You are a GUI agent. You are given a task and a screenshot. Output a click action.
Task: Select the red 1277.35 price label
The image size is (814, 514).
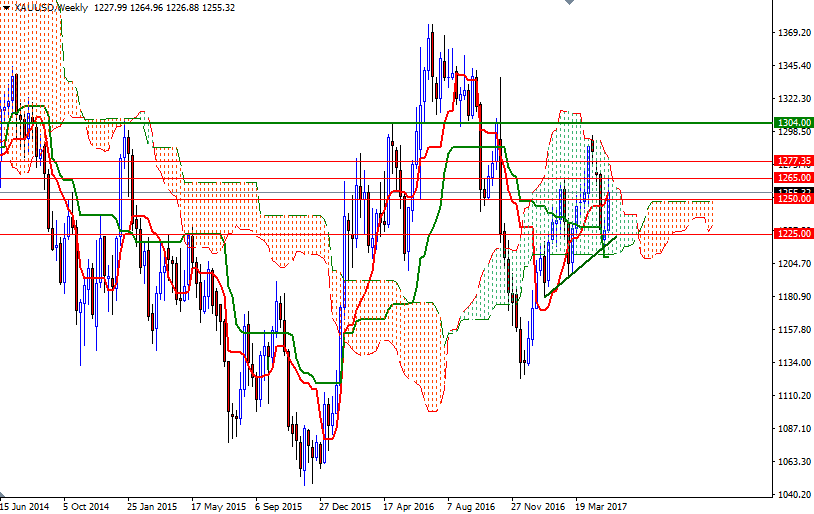click(793, 161)
